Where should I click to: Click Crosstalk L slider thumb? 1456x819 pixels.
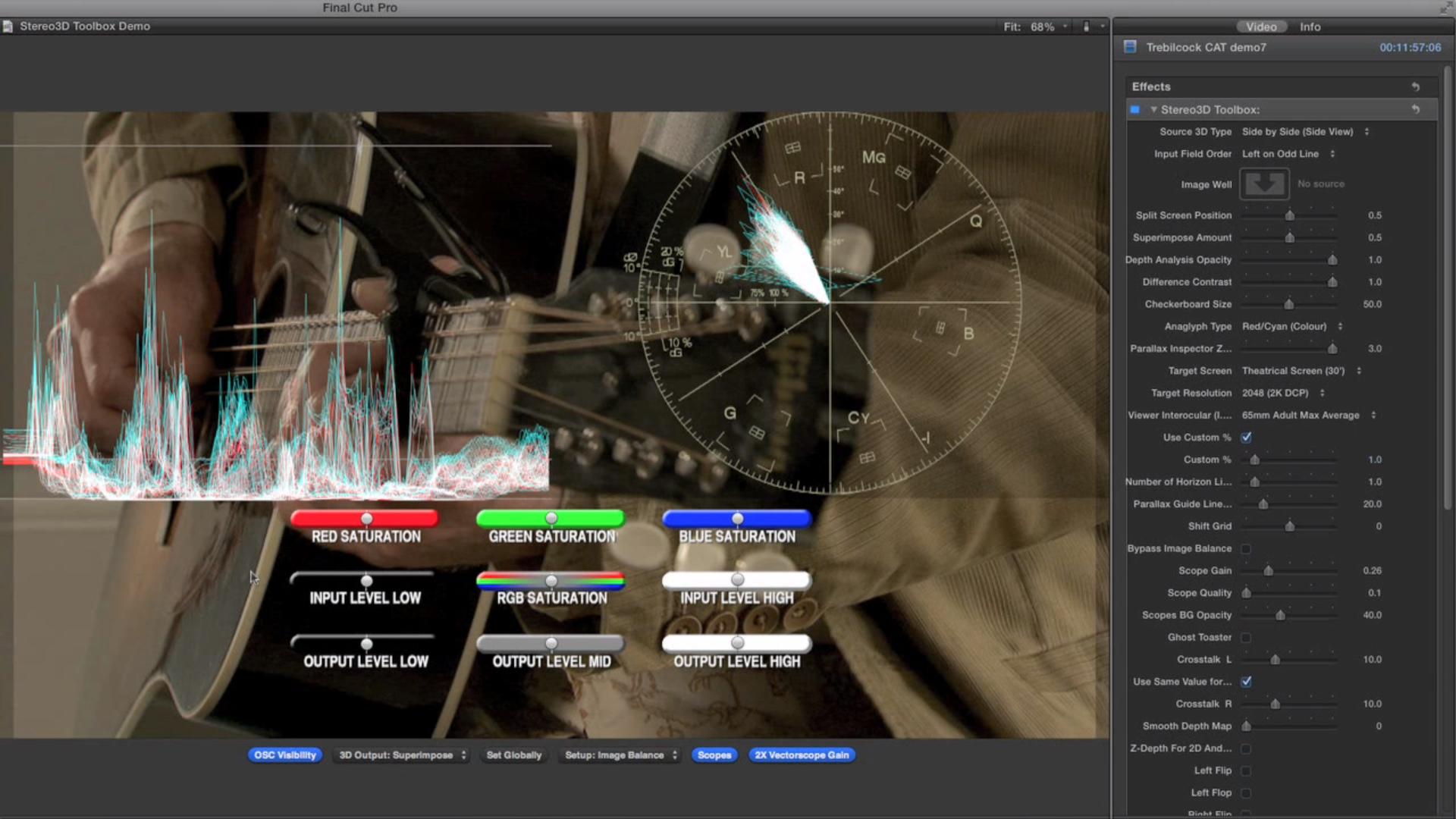coord(1276,660)
